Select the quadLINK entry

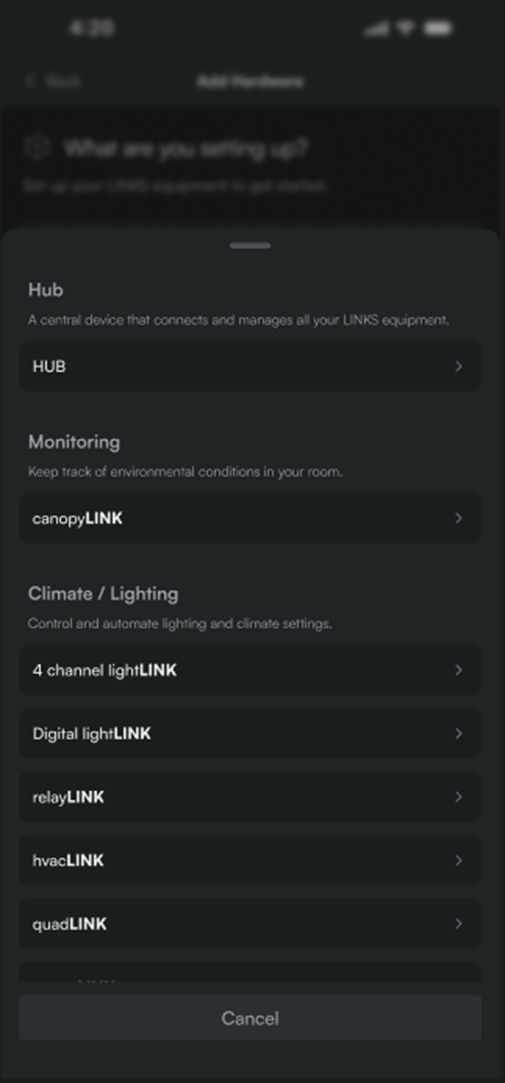[250, 924]
